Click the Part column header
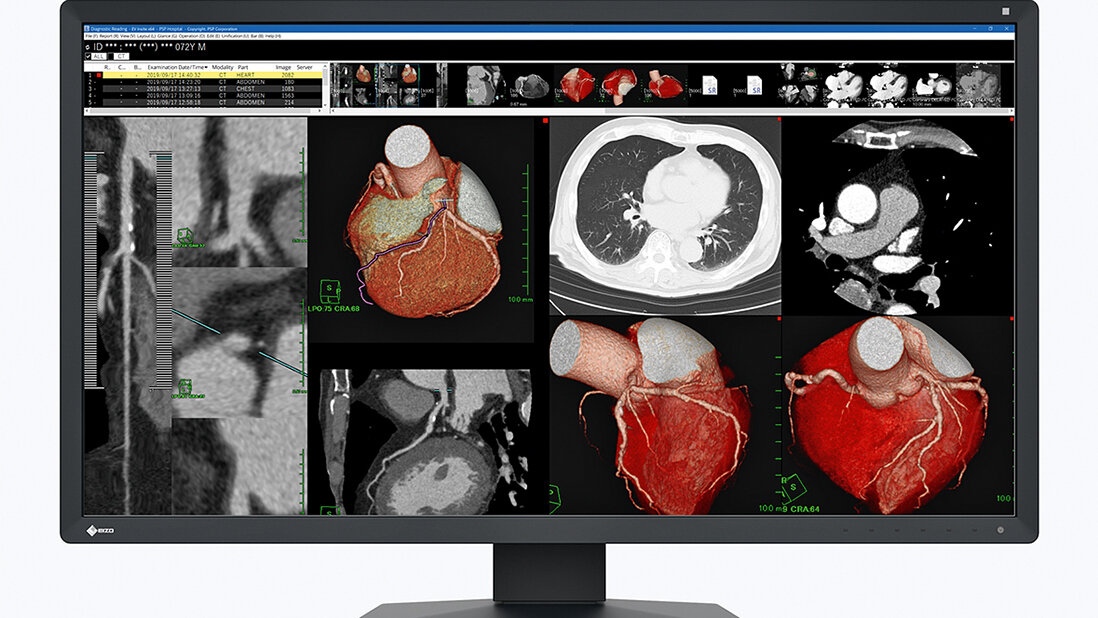This screenshot has height=618, width=1098. 244,67
